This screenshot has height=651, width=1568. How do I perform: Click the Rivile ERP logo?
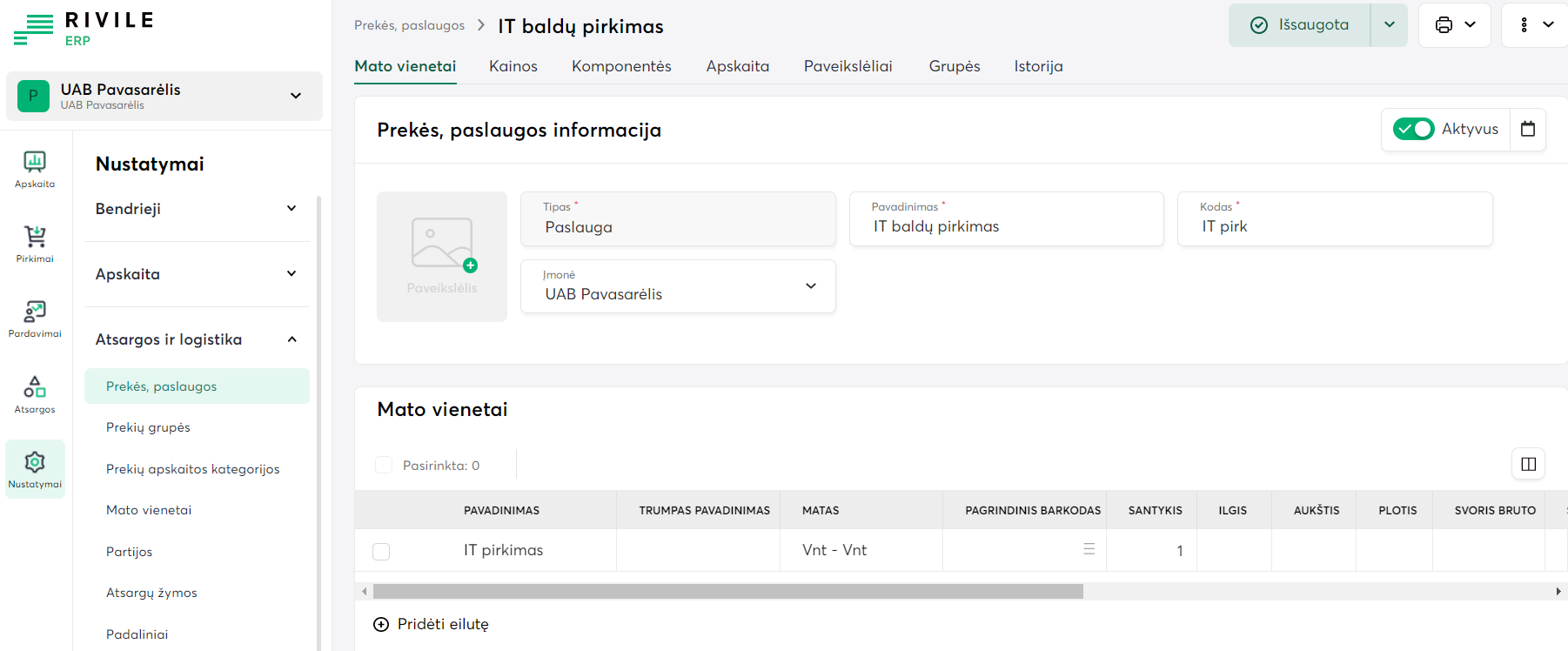coord(84,28)
